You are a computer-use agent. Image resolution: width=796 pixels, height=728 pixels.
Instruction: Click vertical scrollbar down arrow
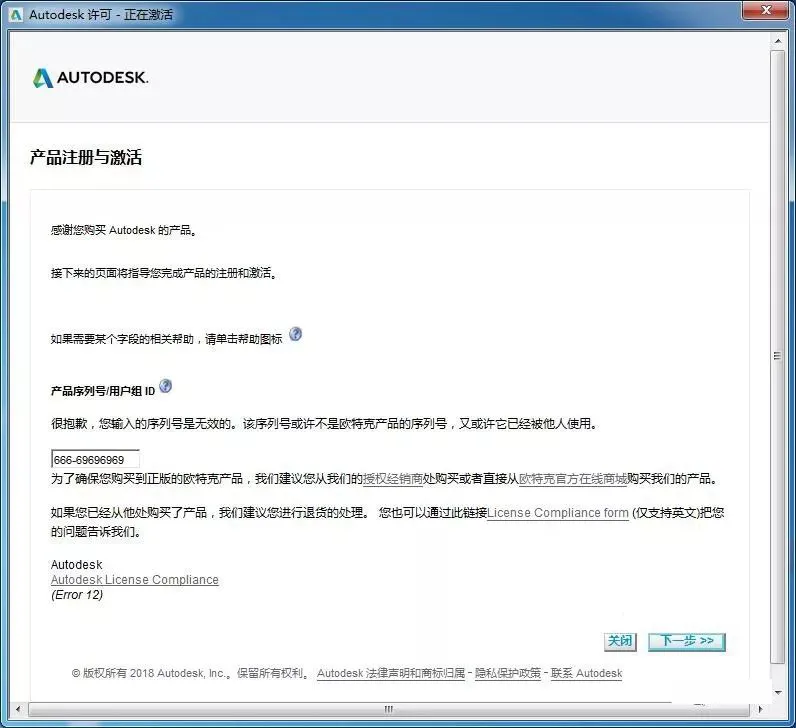(x=778, y=692)
